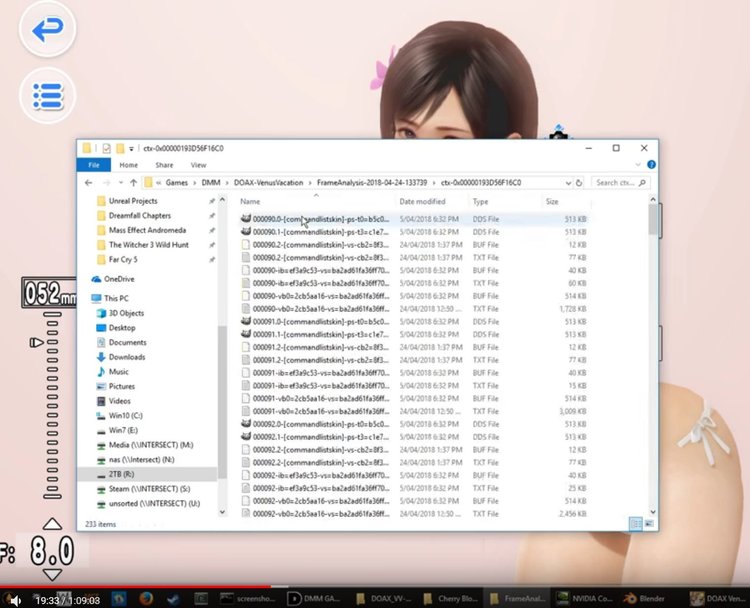Go back with Explorer back arrow
This screenshot has width=750, height=608.
click(x=88, y=183)
